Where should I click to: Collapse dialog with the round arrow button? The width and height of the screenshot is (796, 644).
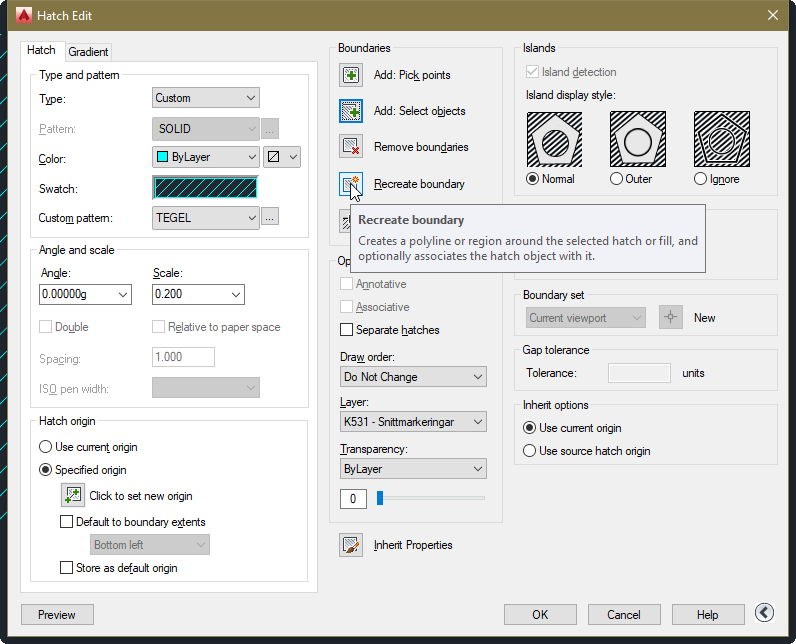(764, 613)
